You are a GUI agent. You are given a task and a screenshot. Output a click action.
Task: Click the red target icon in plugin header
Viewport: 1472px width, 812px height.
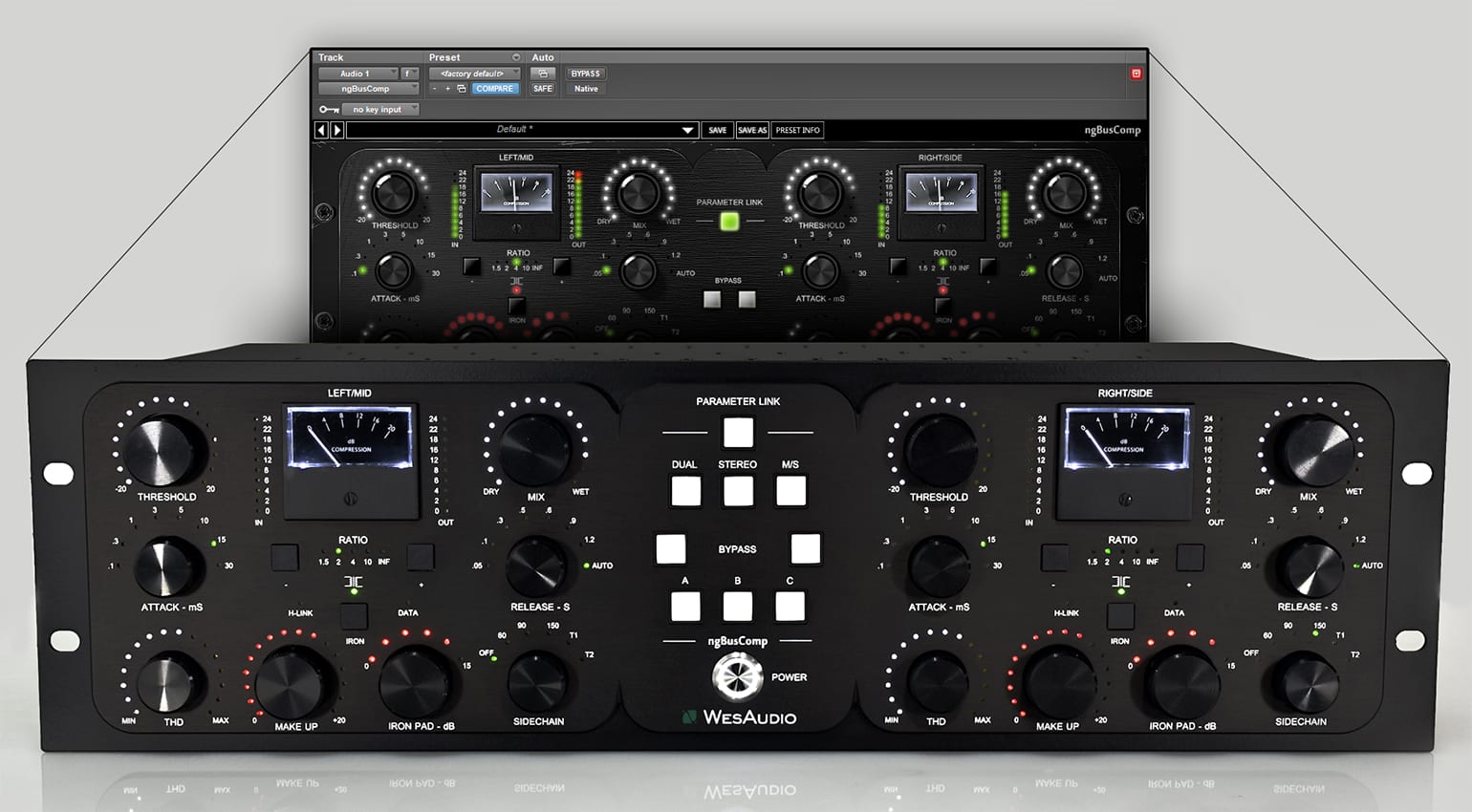[1136, 74]
